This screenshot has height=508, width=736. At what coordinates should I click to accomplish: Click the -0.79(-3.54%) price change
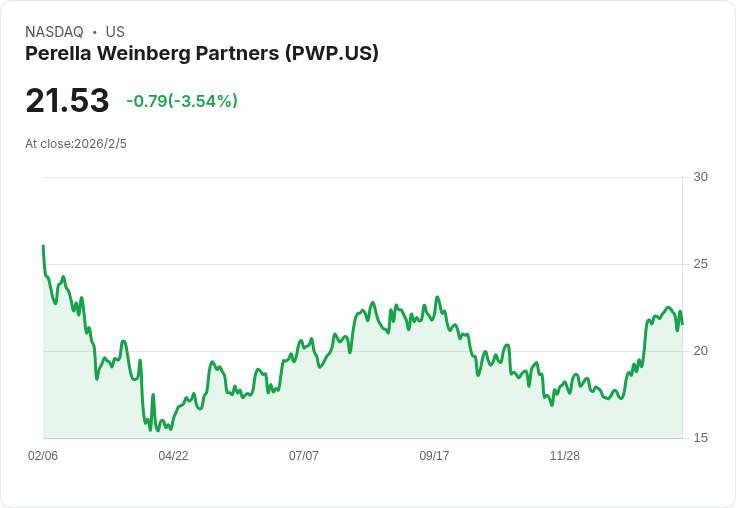pyautogui.click(x=182, y=101)
